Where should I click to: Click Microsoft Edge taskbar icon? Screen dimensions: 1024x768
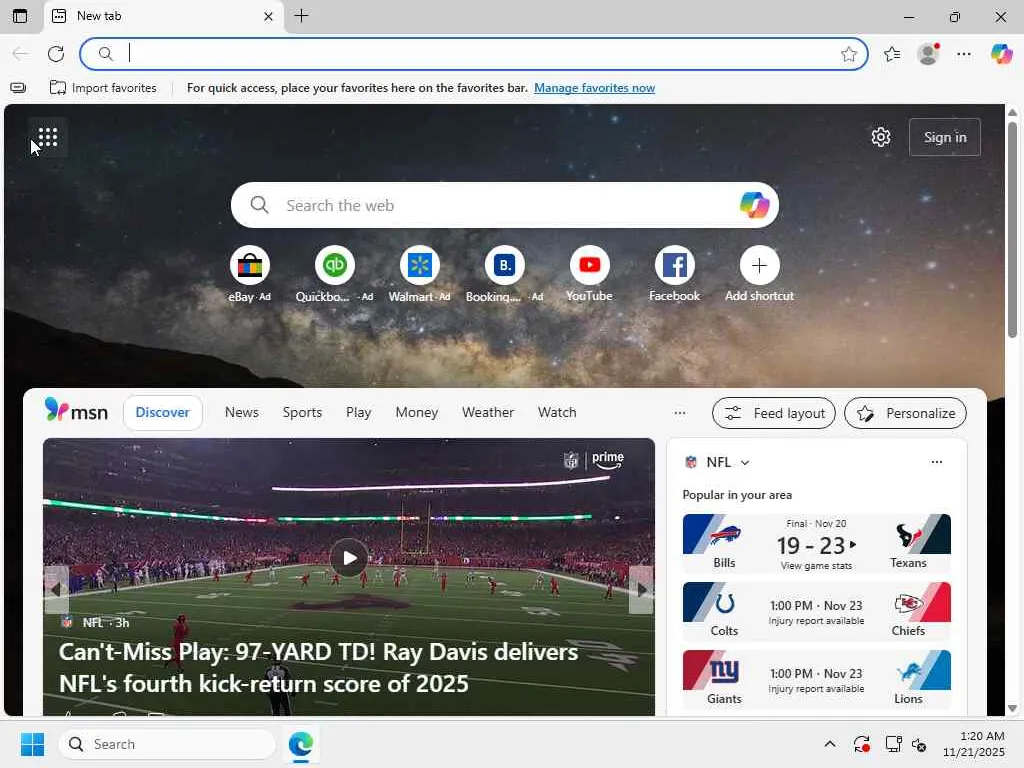(x=301, y=744)
